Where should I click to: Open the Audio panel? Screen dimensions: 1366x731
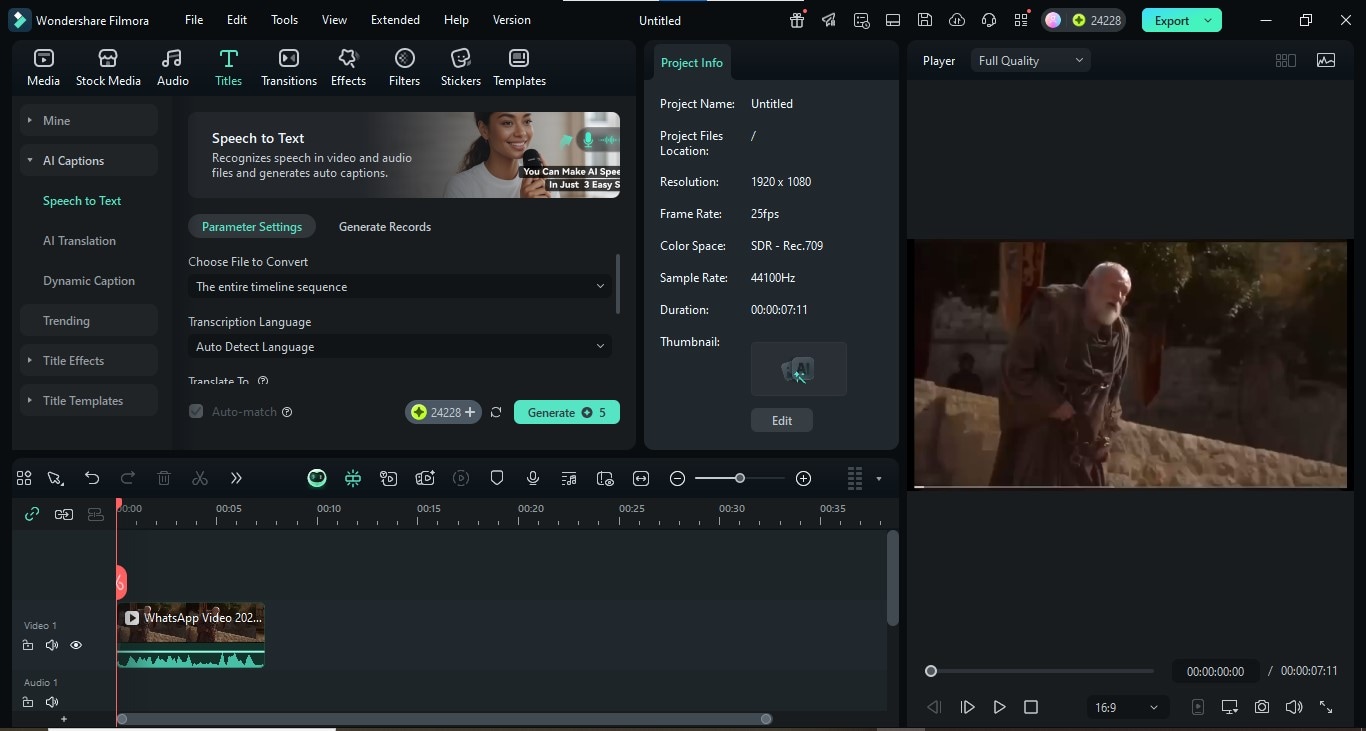point(172,67)
